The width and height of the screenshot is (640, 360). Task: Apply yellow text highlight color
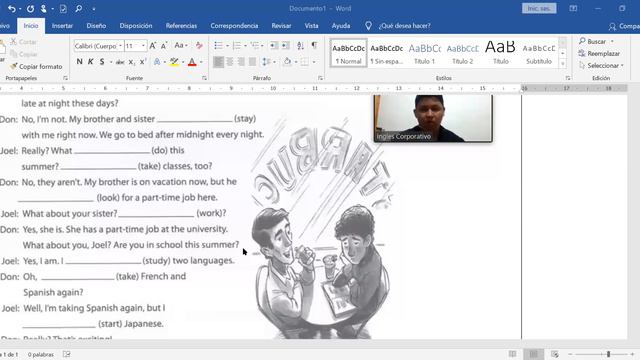coord(174,62)
